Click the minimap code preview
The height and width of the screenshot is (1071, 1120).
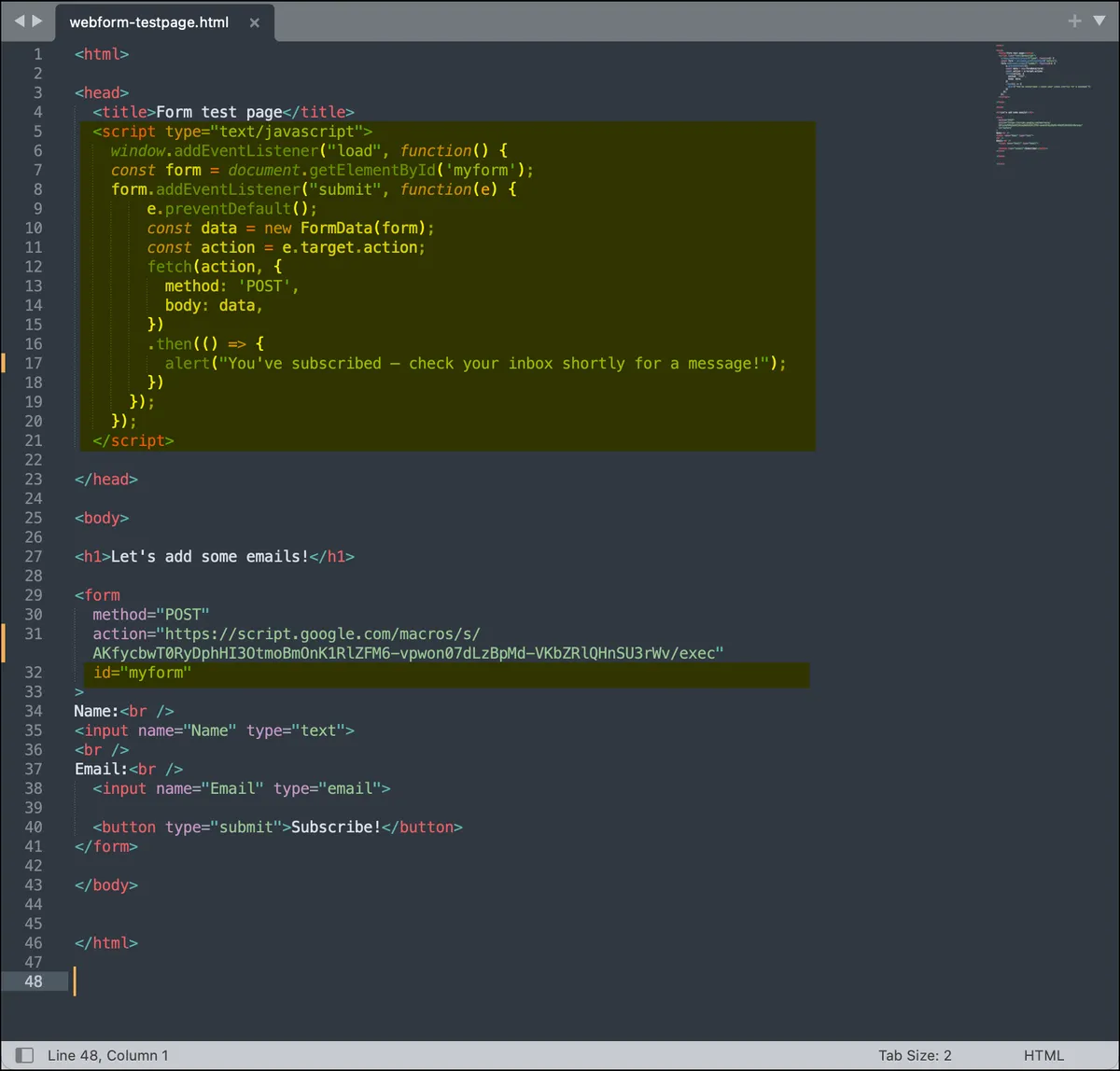coord(1041,103)
